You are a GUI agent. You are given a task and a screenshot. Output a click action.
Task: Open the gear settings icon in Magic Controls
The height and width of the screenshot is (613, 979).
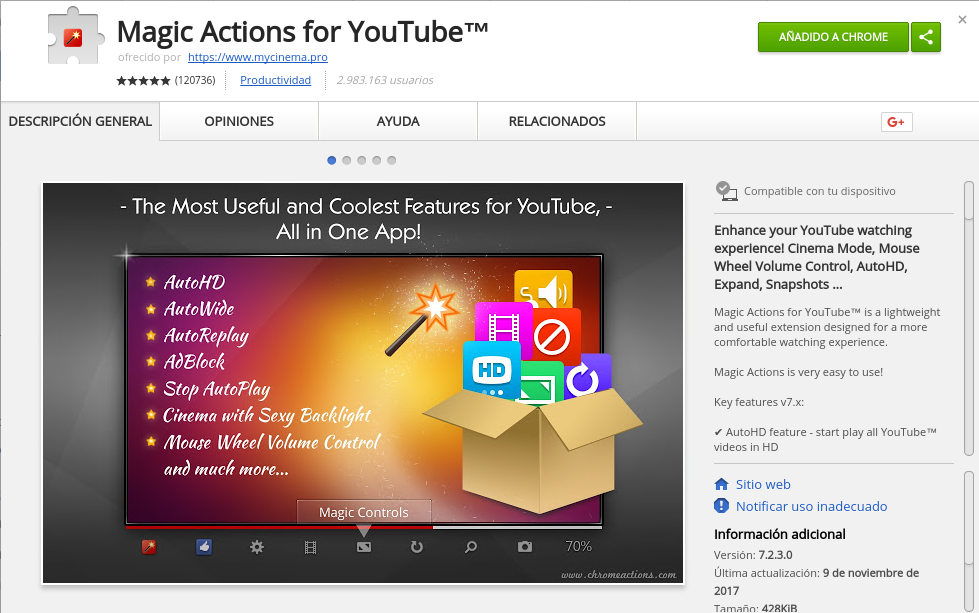(257, 547)
